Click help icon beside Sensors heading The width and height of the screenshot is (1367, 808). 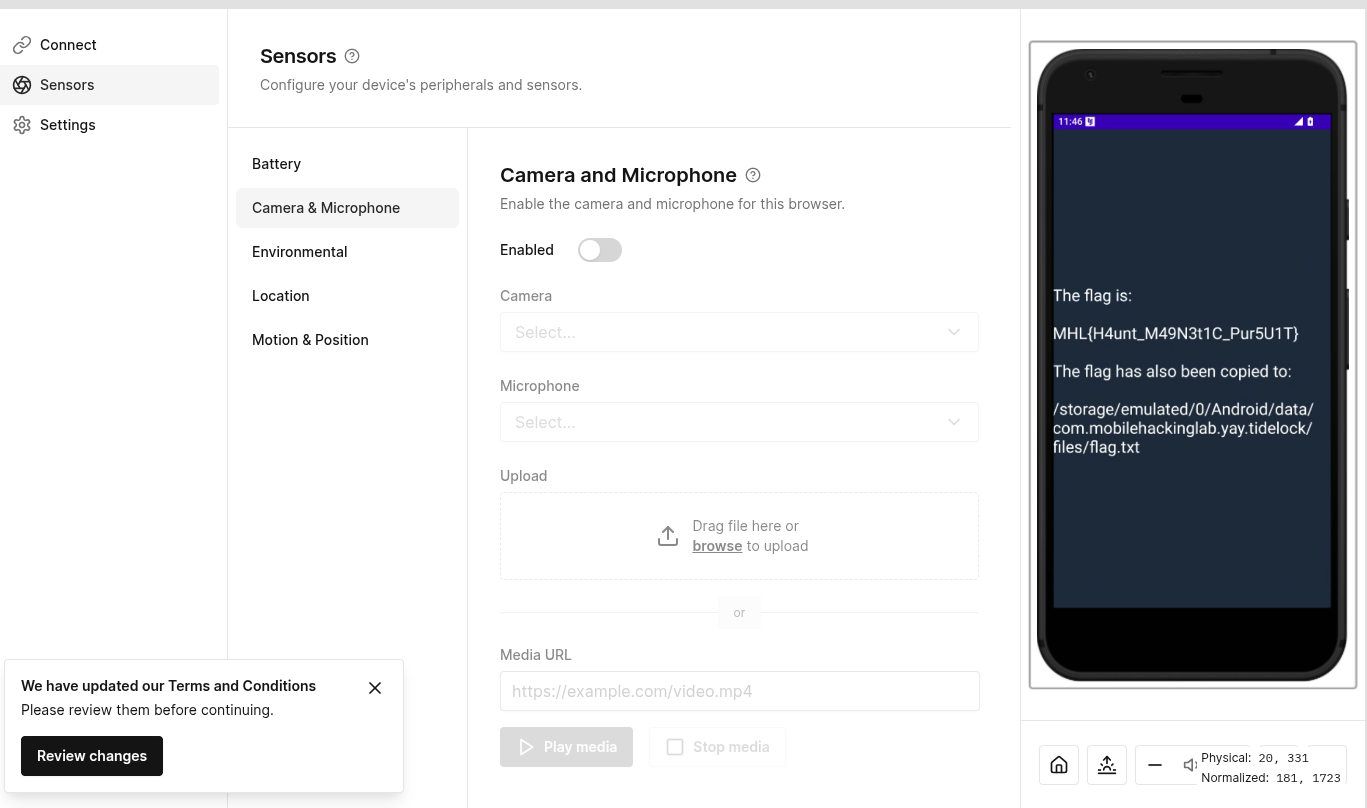352,56
